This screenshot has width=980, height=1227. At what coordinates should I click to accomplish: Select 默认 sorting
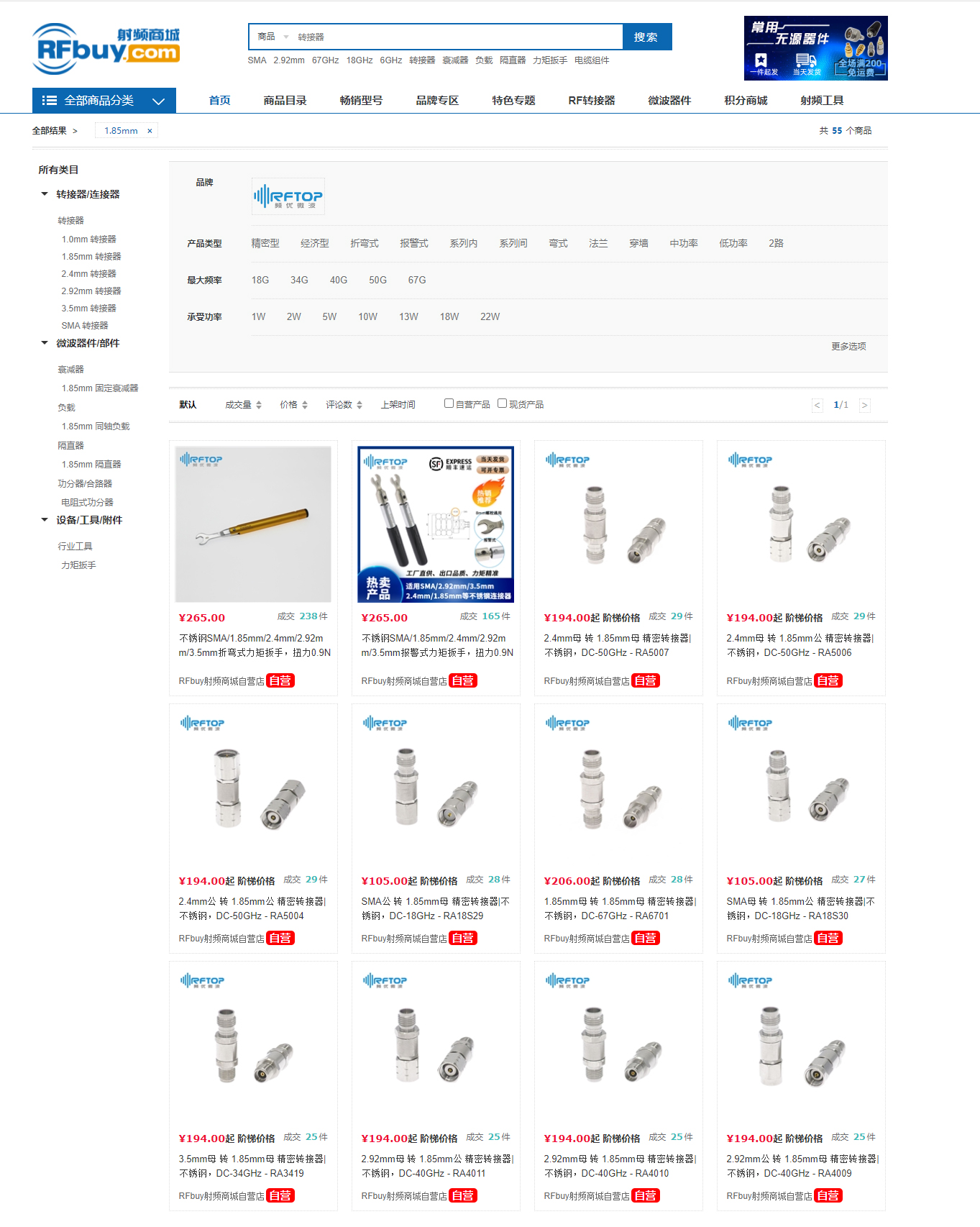tap(188, 405)
